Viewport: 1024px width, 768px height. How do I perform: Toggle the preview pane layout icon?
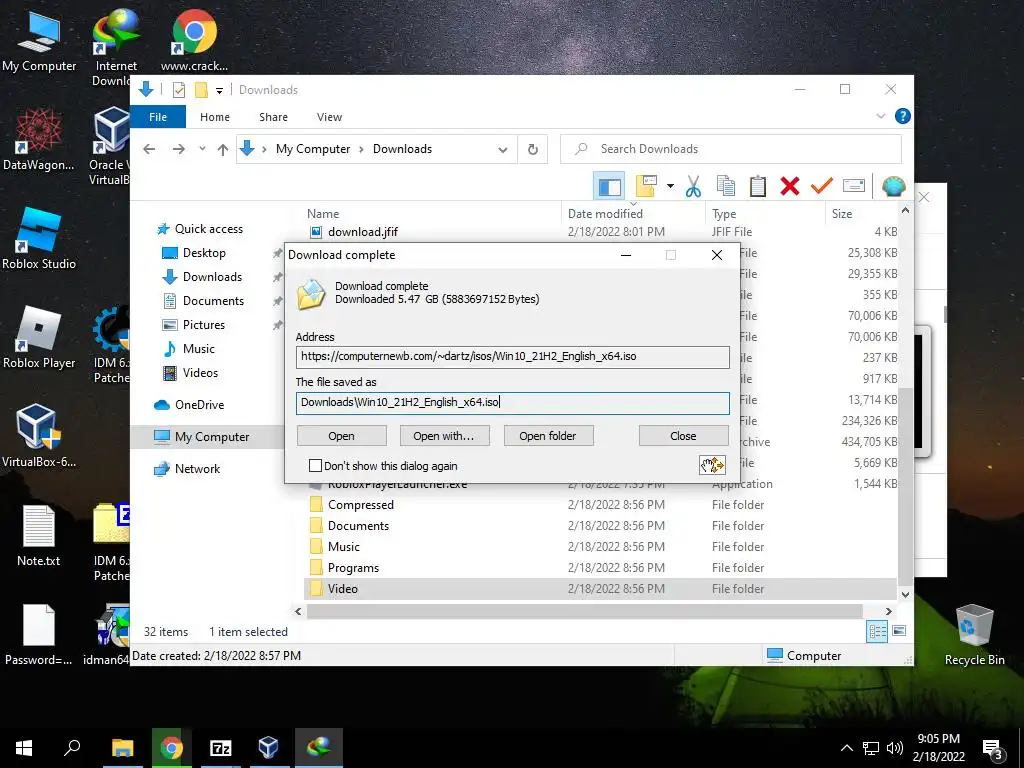(x=609, y=186)
